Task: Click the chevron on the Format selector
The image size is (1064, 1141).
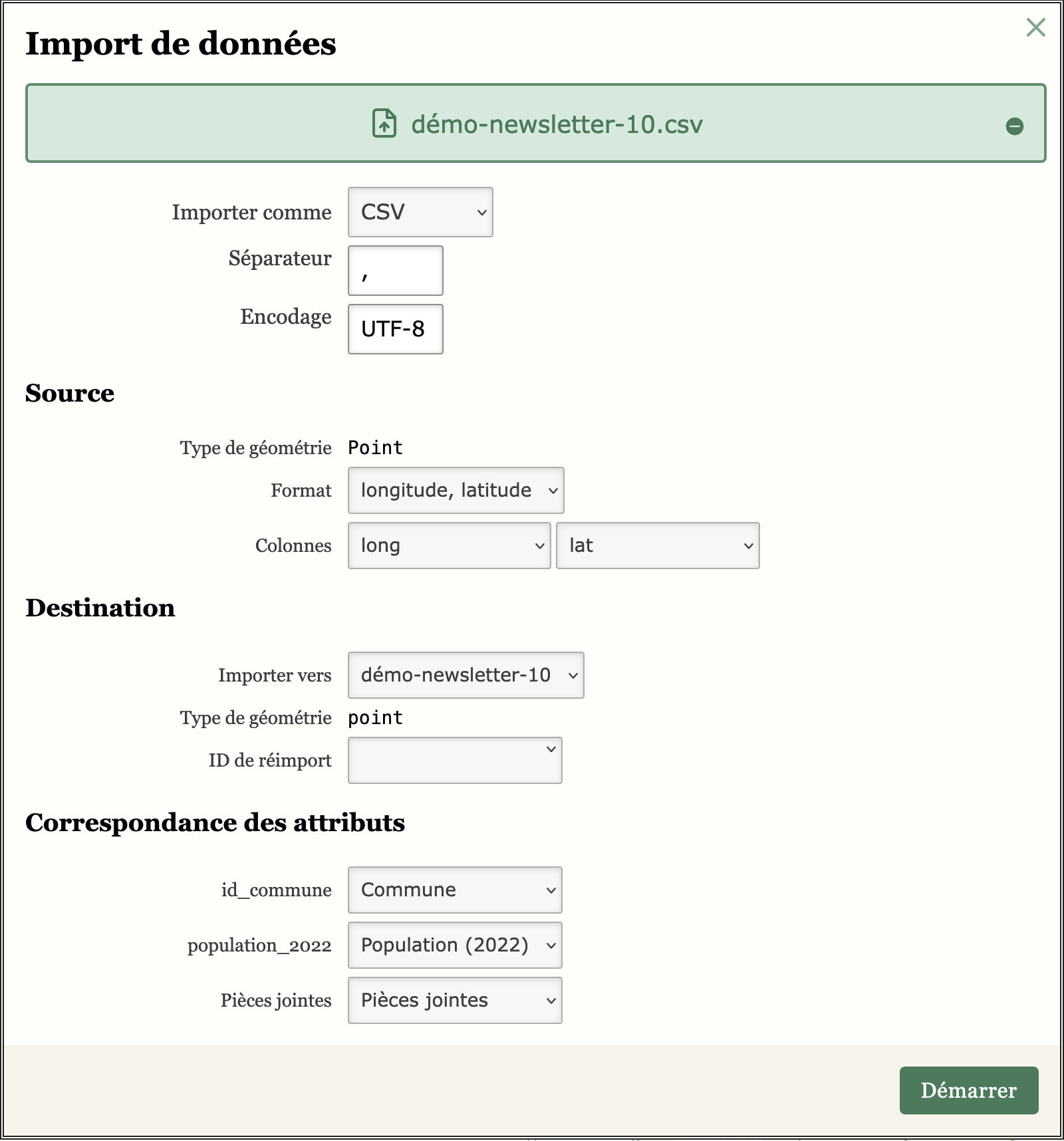Action: point(553,490)
